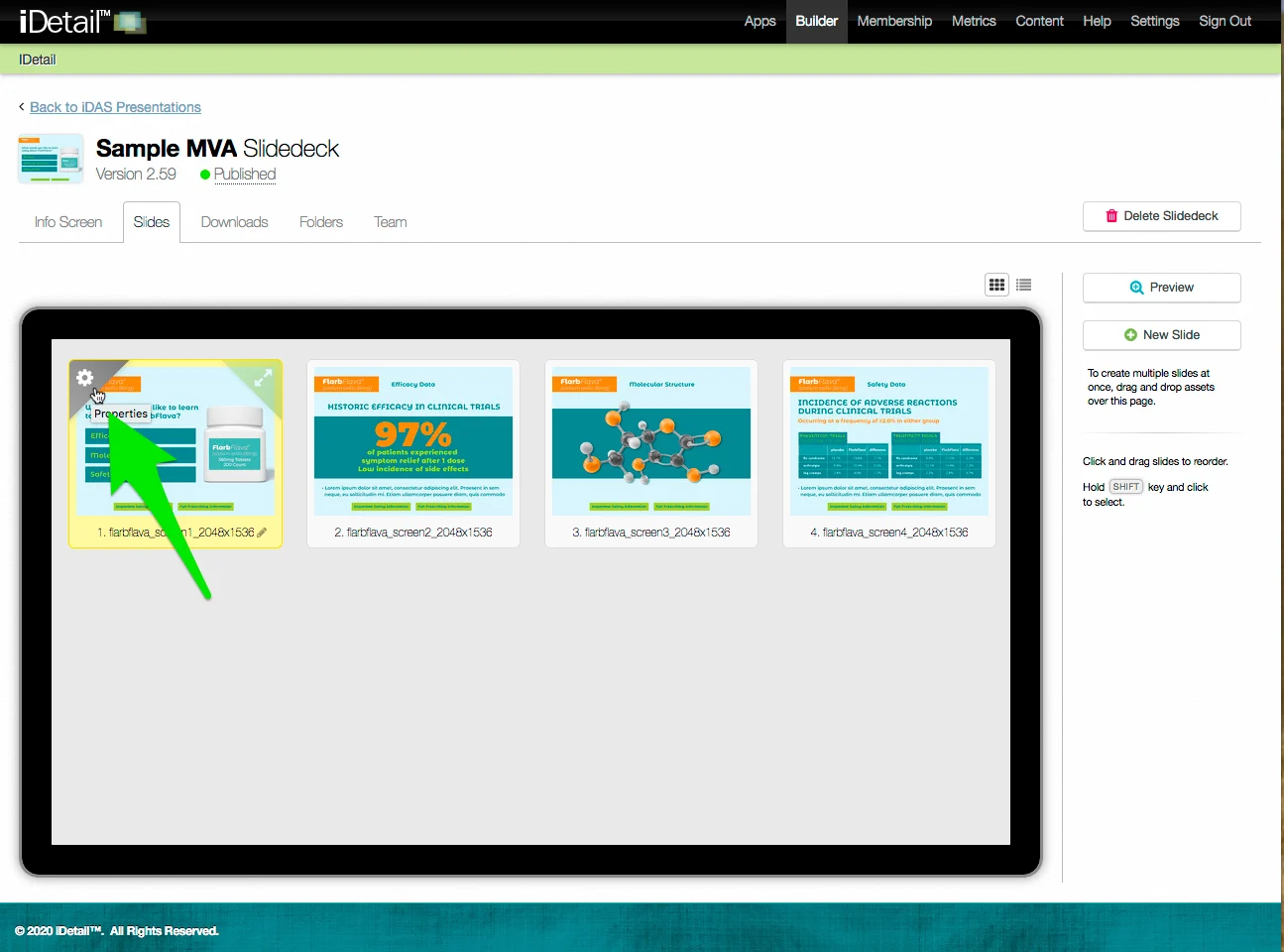Go to the Membership section
Image resolution: width=1284 pixels, height=952 pixels.
(894, 21)
